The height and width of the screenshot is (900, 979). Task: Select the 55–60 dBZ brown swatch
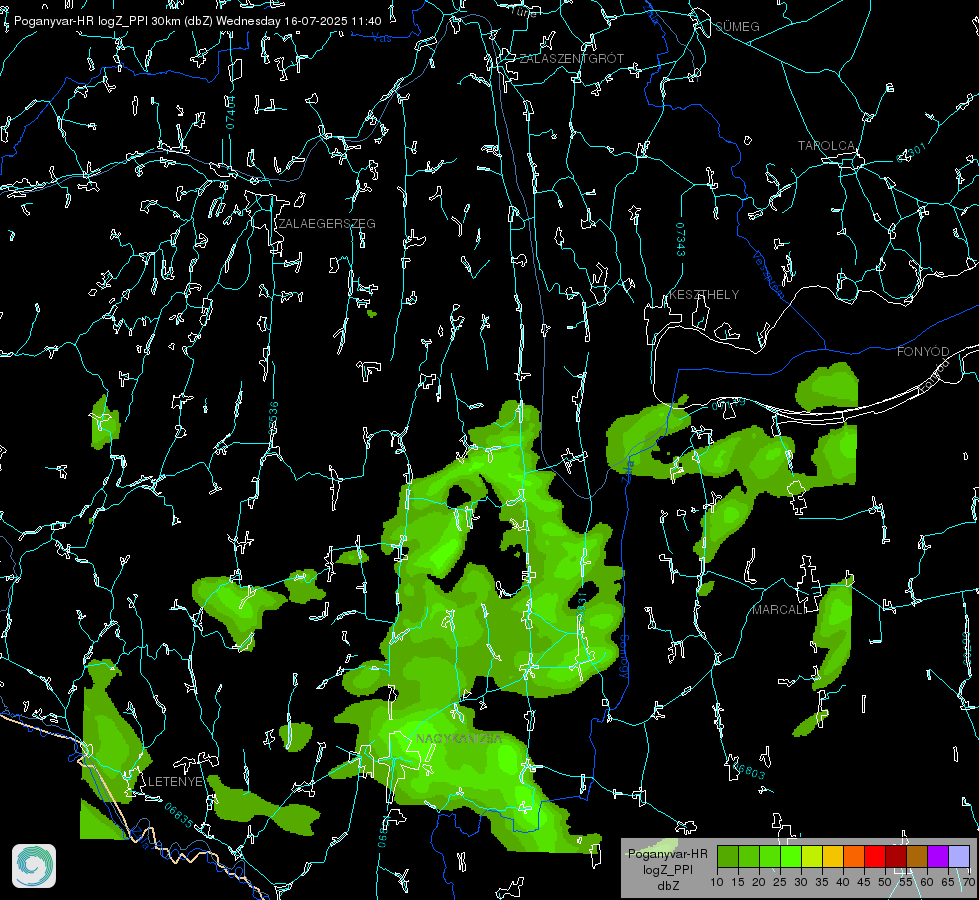tap(917, 856)
